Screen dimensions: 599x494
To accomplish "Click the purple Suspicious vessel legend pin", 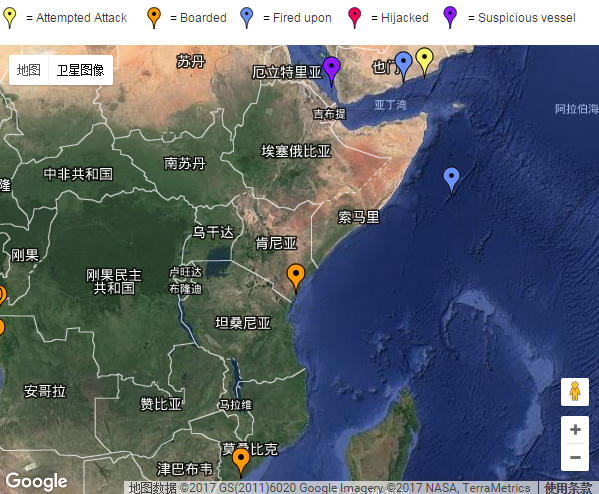I will [x=450, y=18].
